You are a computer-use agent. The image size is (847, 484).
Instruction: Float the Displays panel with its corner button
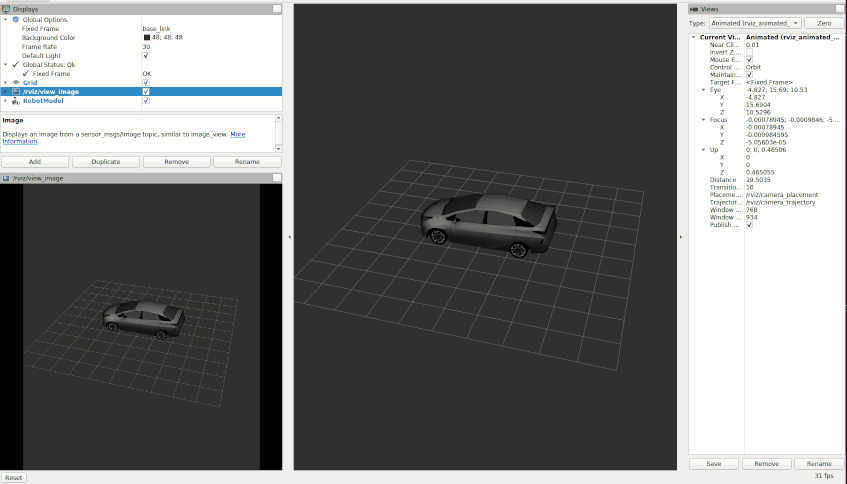click(x=277, y=9)
